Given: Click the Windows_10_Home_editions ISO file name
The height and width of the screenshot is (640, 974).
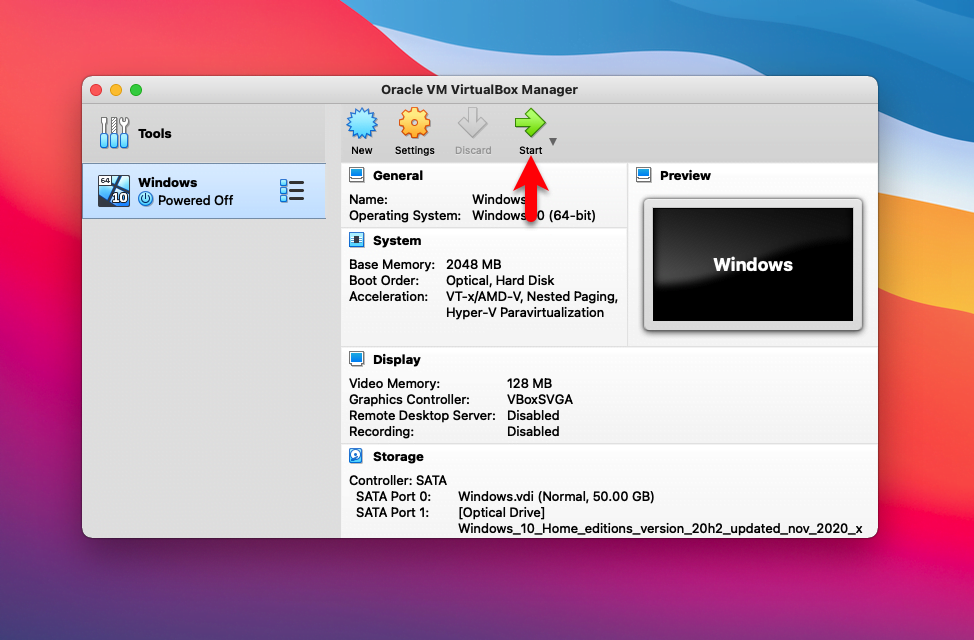Looking at the screenshot, I should (660, 529).
